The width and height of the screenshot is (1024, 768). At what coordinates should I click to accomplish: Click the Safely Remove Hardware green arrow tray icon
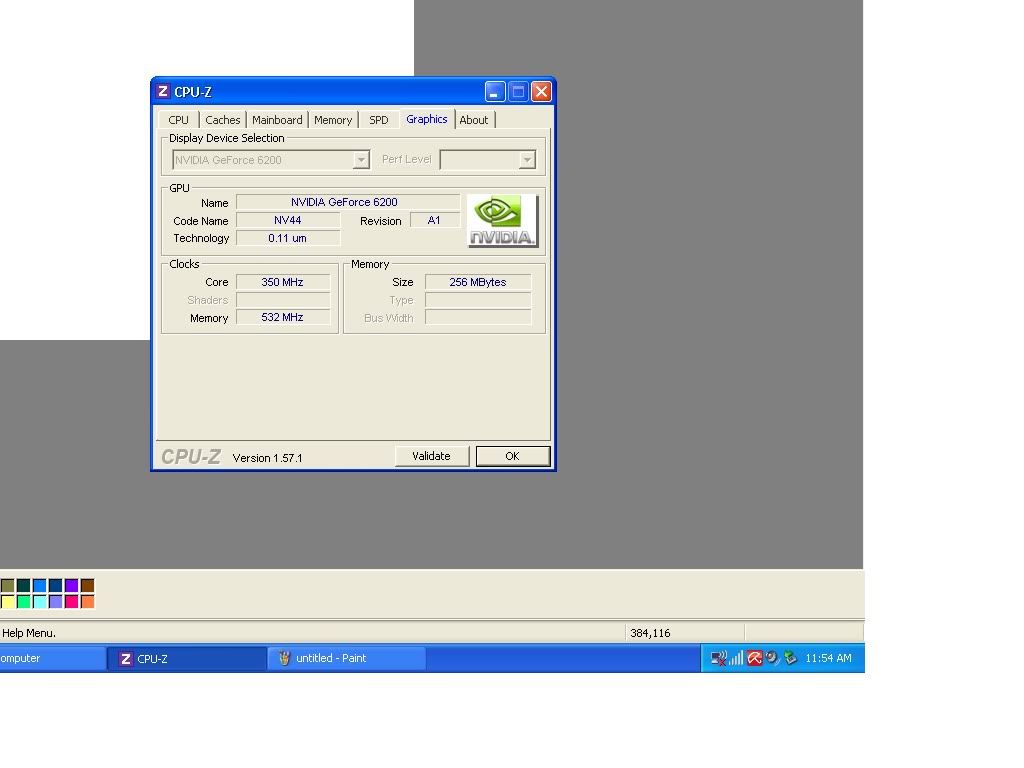790,658
